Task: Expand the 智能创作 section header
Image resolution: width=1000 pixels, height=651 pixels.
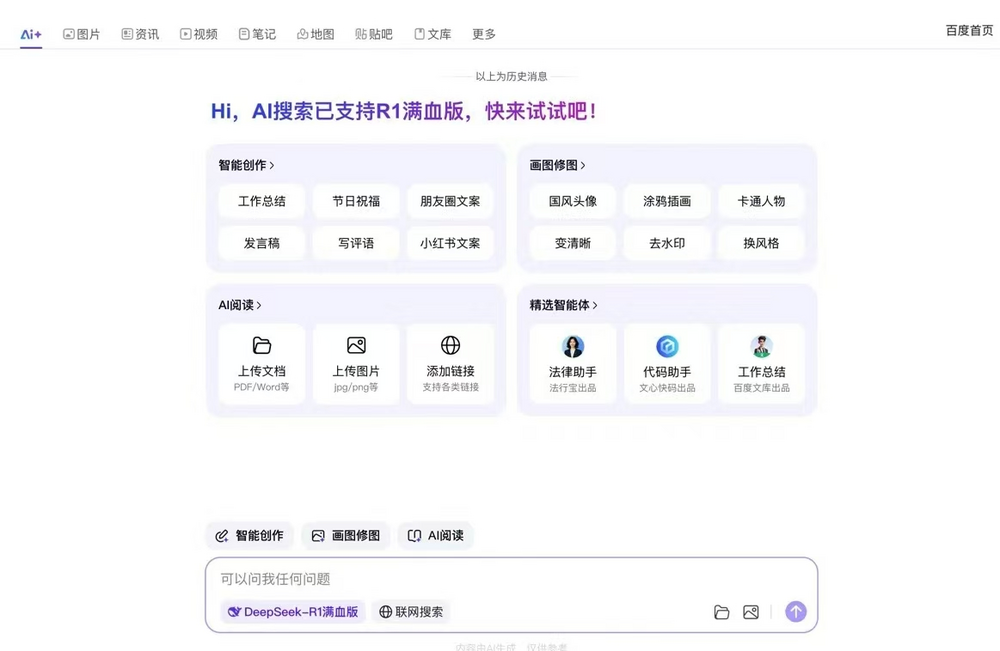Action: tap(246, 165)
